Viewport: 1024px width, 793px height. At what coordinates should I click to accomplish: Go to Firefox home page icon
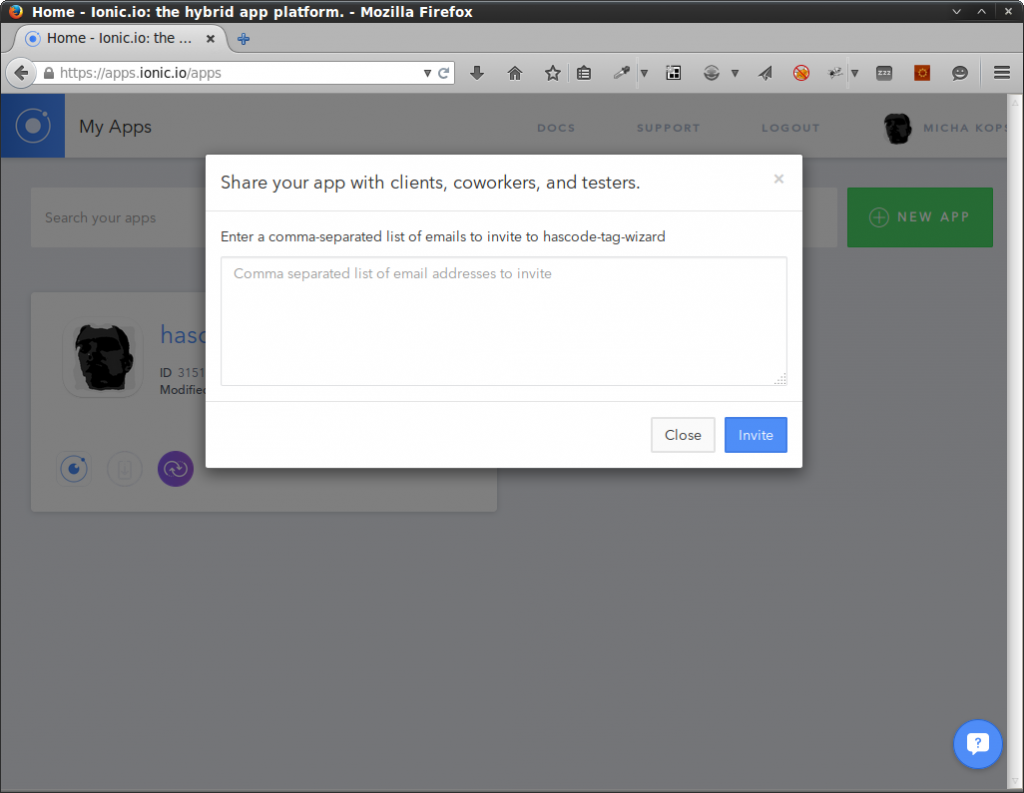[515, 73]
